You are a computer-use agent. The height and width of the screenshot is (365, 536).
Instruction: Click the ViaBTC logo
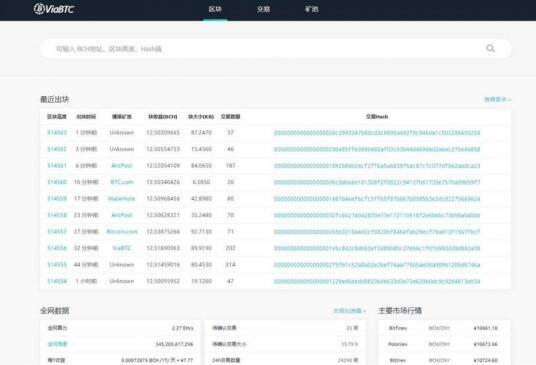tap(54, 9)
